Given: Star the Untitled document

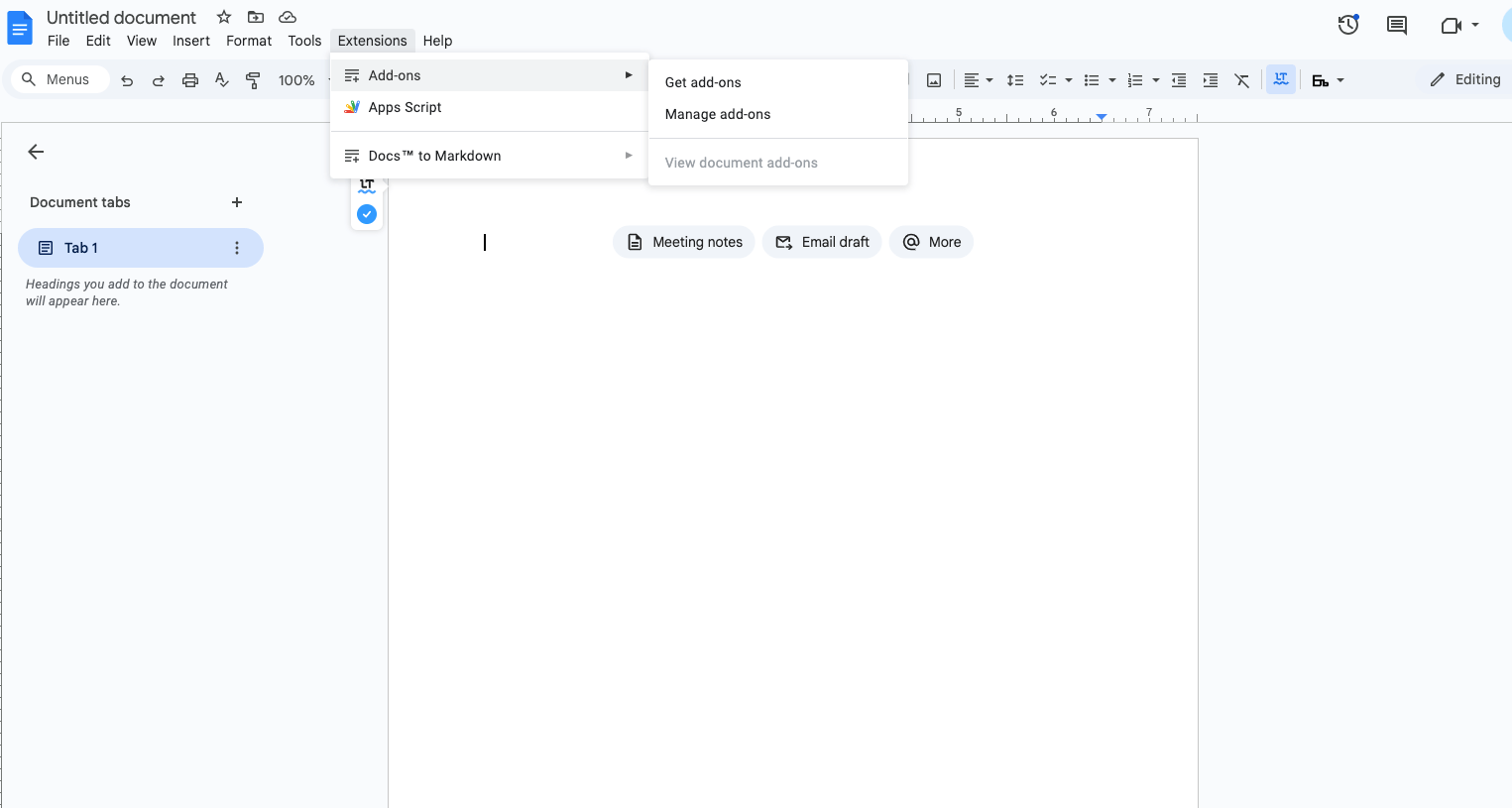Looking at the screenshot, I should 224,17.
